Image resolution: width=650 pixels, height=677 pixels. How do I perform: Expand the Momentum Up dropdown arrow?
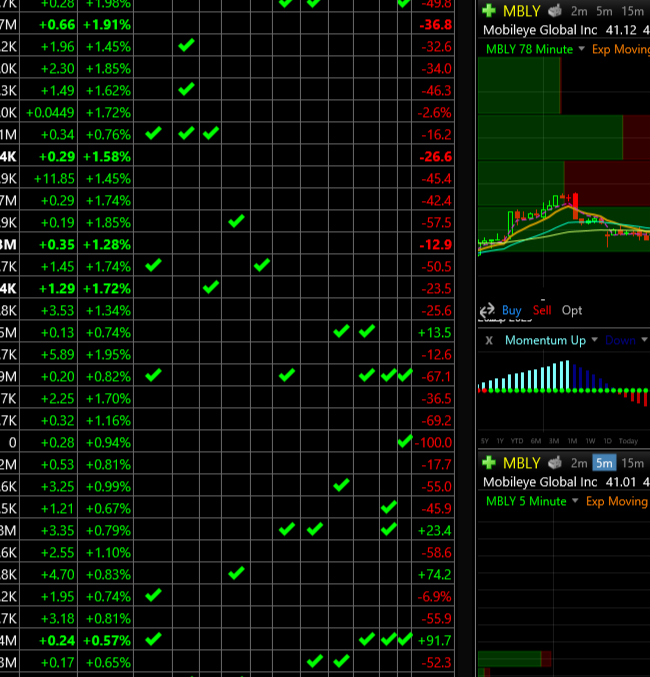(x=594, y=340)
